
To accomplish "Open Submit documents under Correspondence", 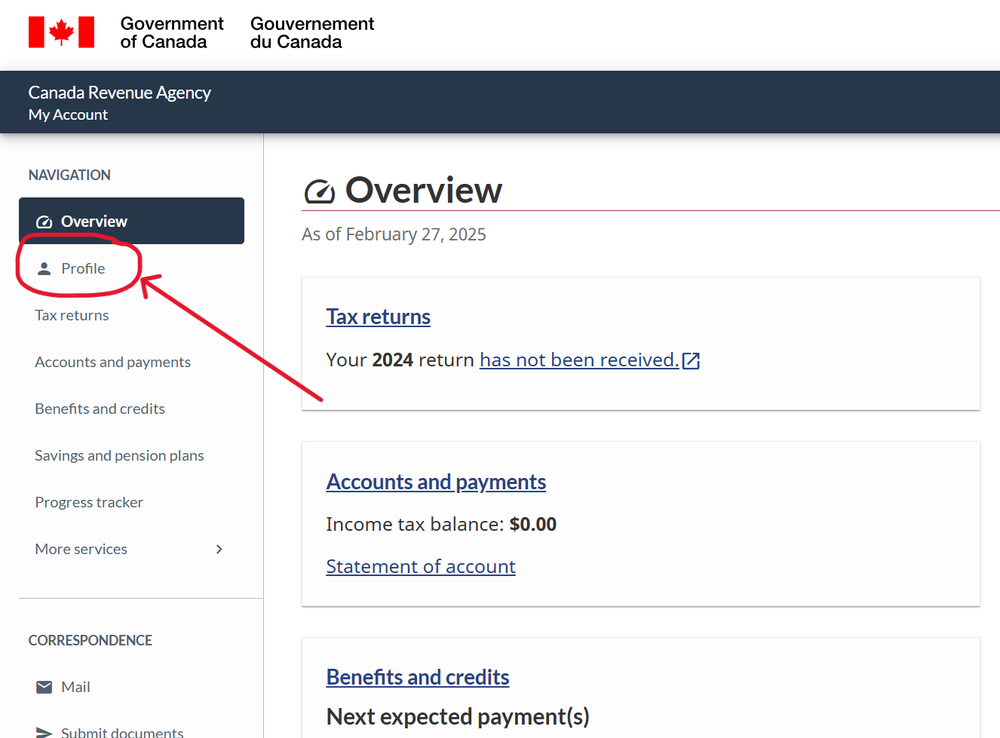I will [122, 732].
